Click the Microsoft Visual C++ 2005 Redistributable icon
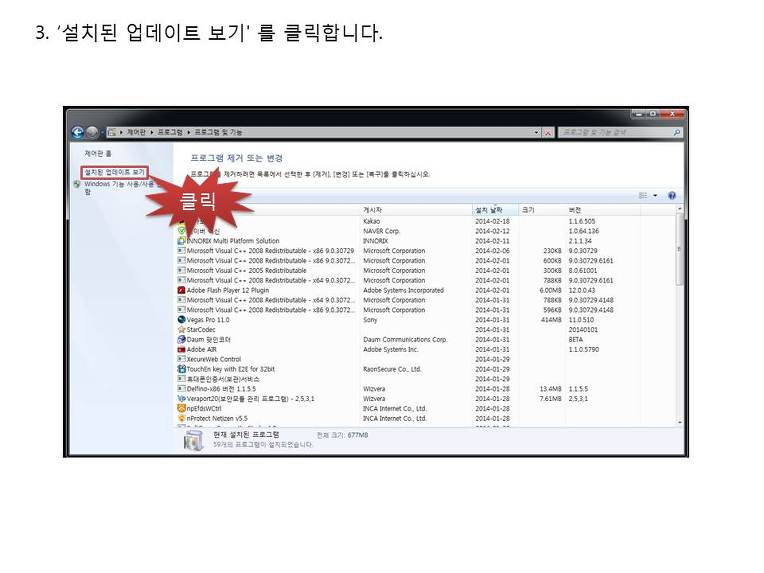The image size is (764, 573). point(181,270)
